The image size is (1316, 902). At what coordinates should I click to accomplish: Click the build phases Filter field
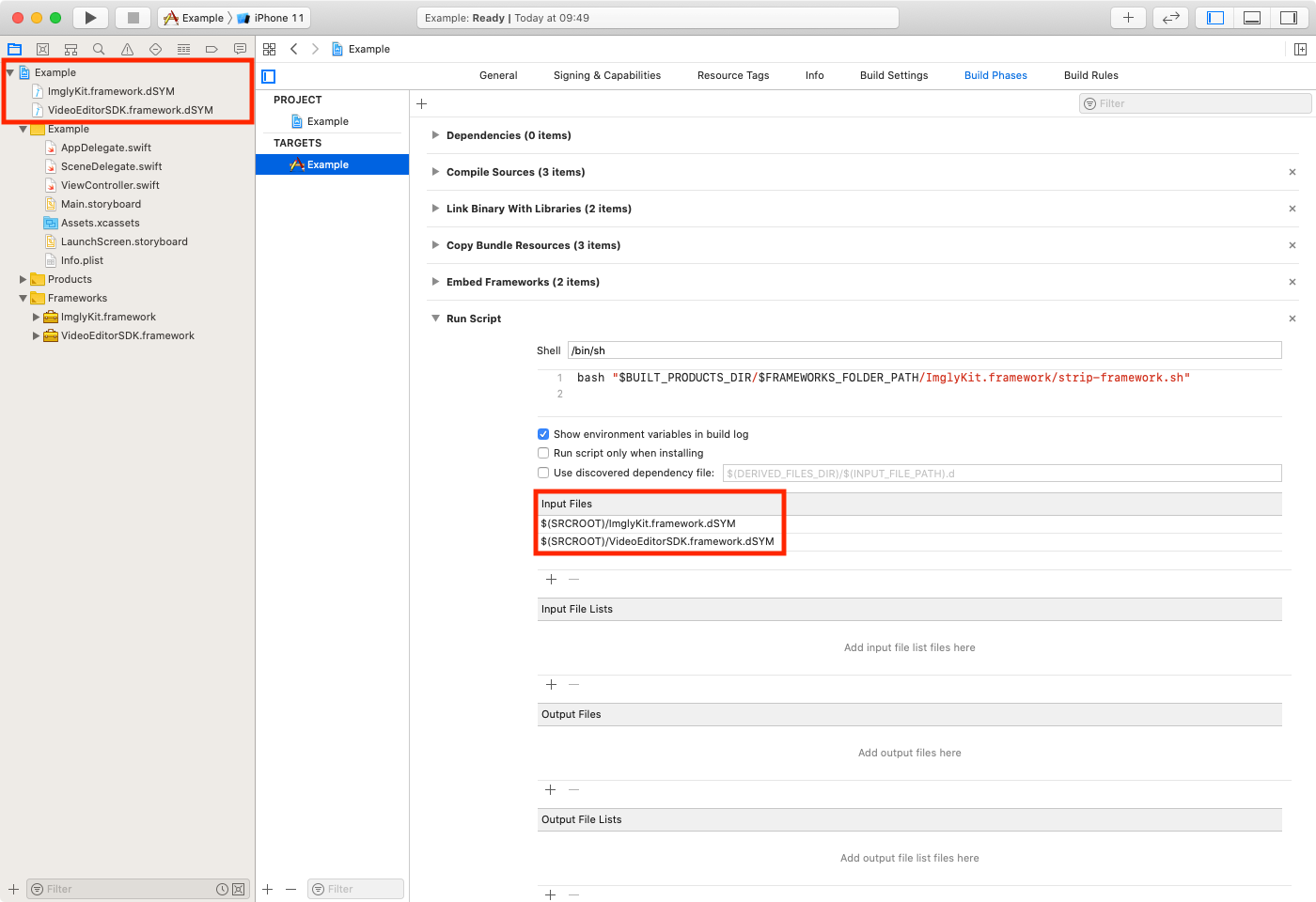click(x=1196, y=104)
